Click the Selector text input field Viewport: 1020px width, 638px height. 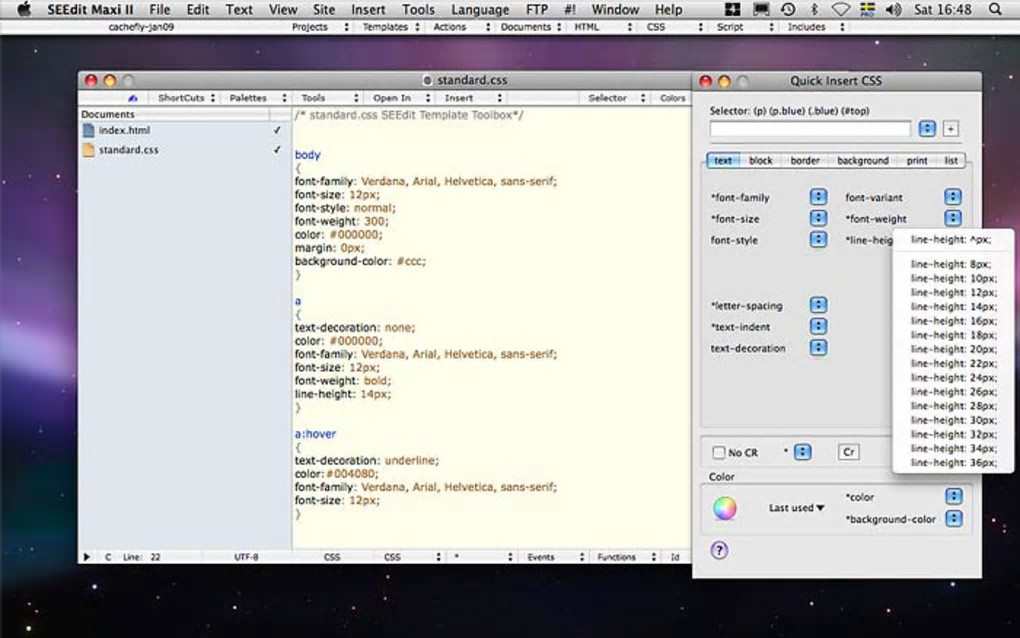(810, 129)
